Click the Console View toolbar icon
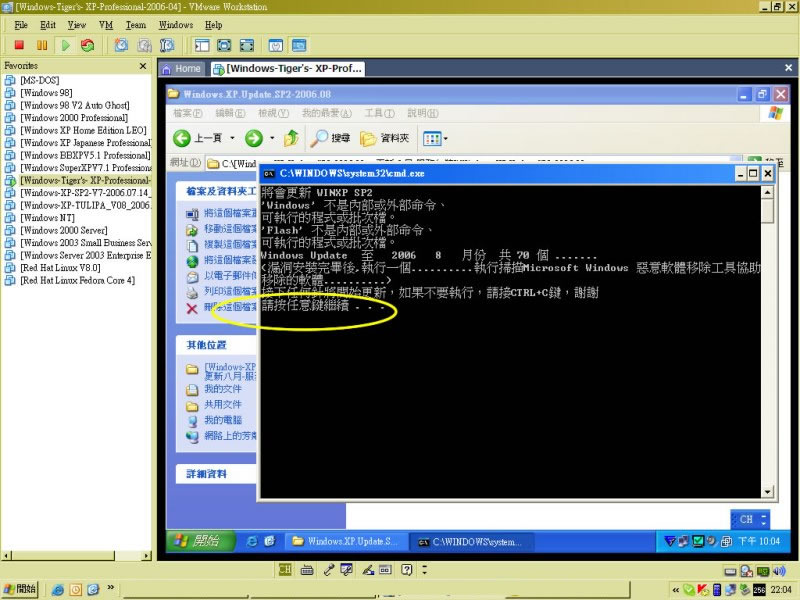 coord(299,45)
